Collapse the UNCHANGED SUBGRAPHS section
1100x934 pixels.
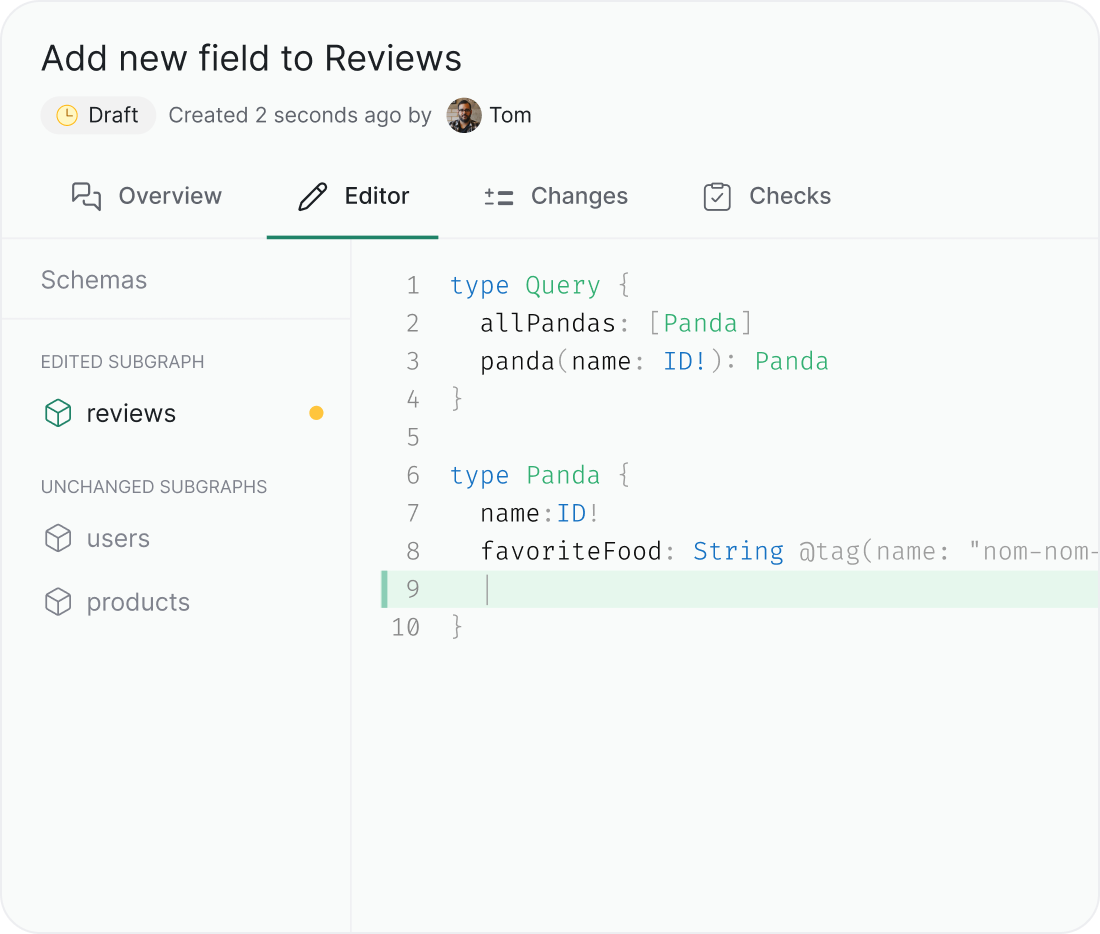click(x=153, y=487)
